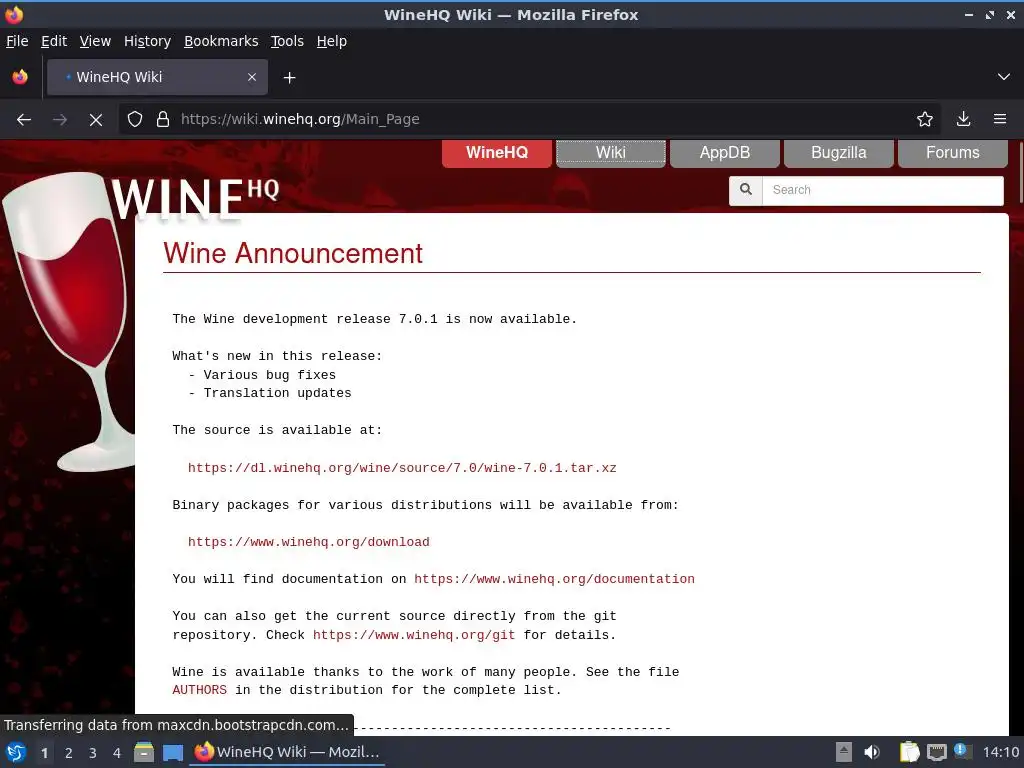Click the network monitor tray icon
This screenshot has height=768, width=1024.
tap(936, 752)
